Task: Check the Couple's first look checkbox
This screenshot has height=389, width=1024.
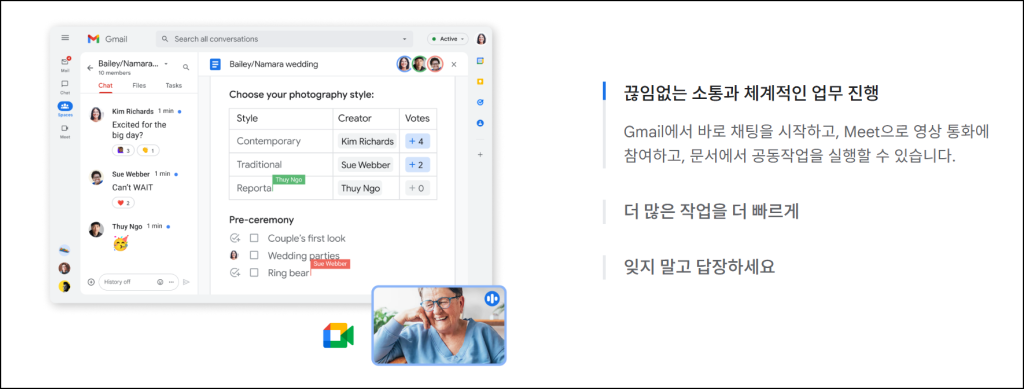Action: click(x=254, y=238)
